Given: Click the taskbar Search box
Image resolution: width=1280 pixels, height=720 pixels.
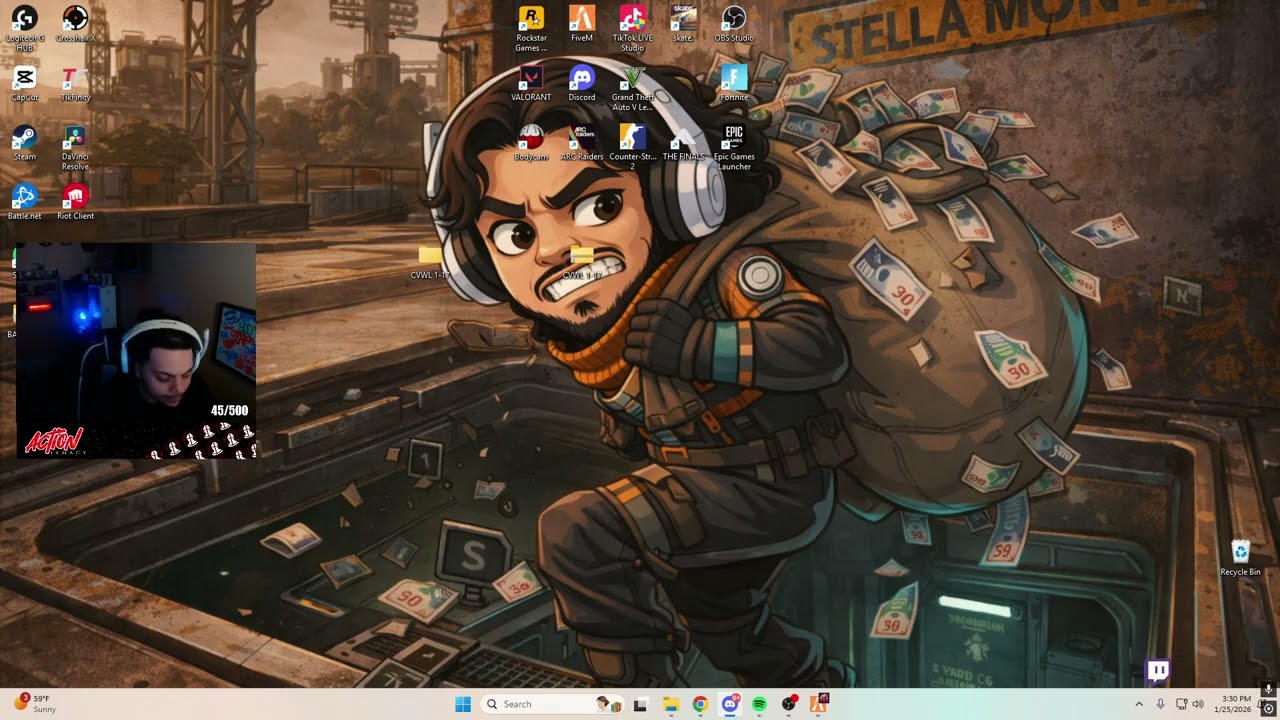Looking at the screenshot, I should 554,704.
